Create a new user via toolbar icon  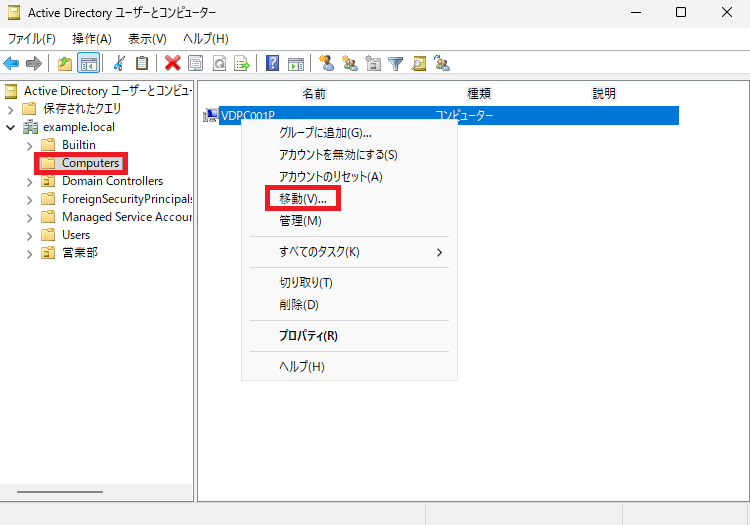click(x=327, y=63)
